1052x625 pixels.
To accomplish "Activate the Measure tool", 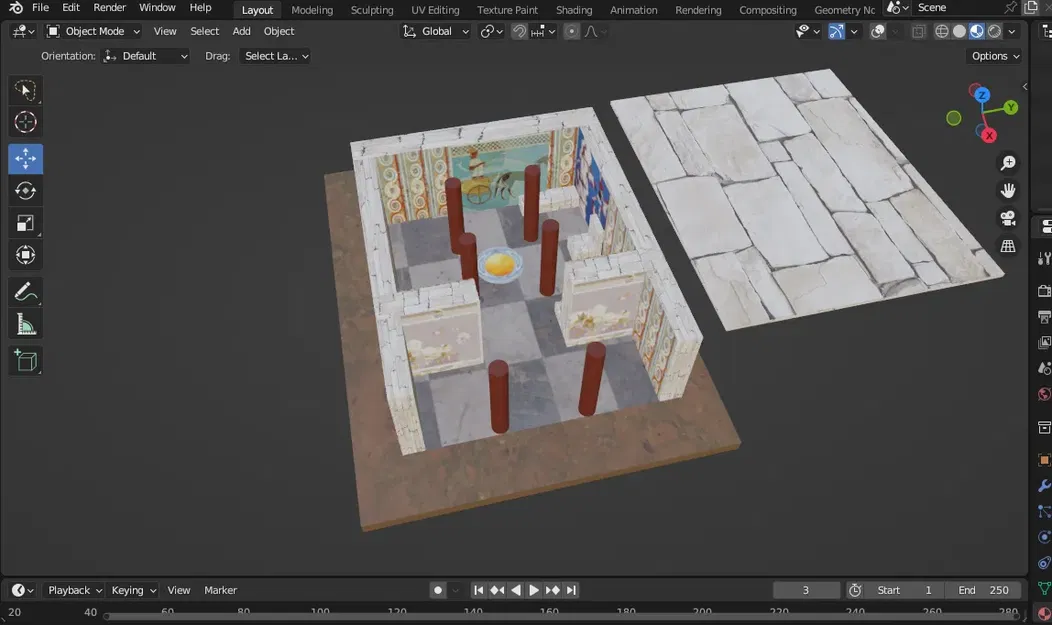I will tap(26, 325).
